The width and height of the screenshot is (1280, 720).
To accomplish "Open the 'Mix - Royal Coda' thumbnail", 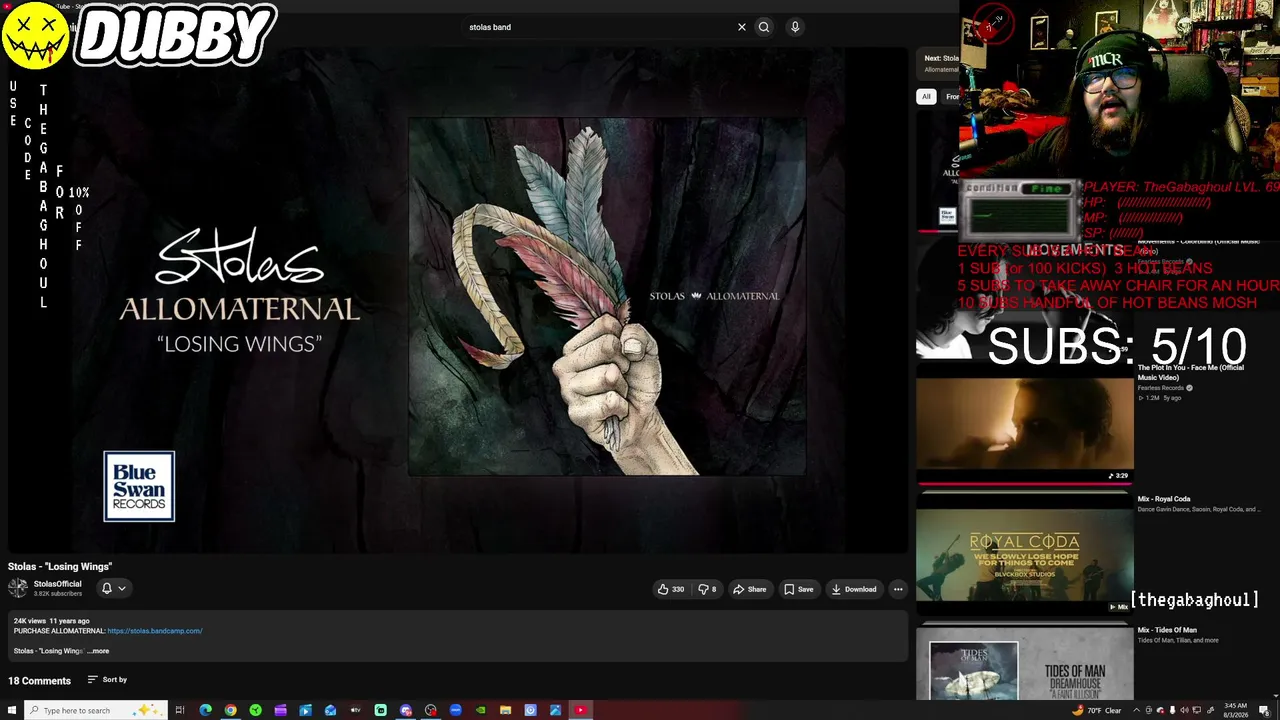I will 1025,552.
